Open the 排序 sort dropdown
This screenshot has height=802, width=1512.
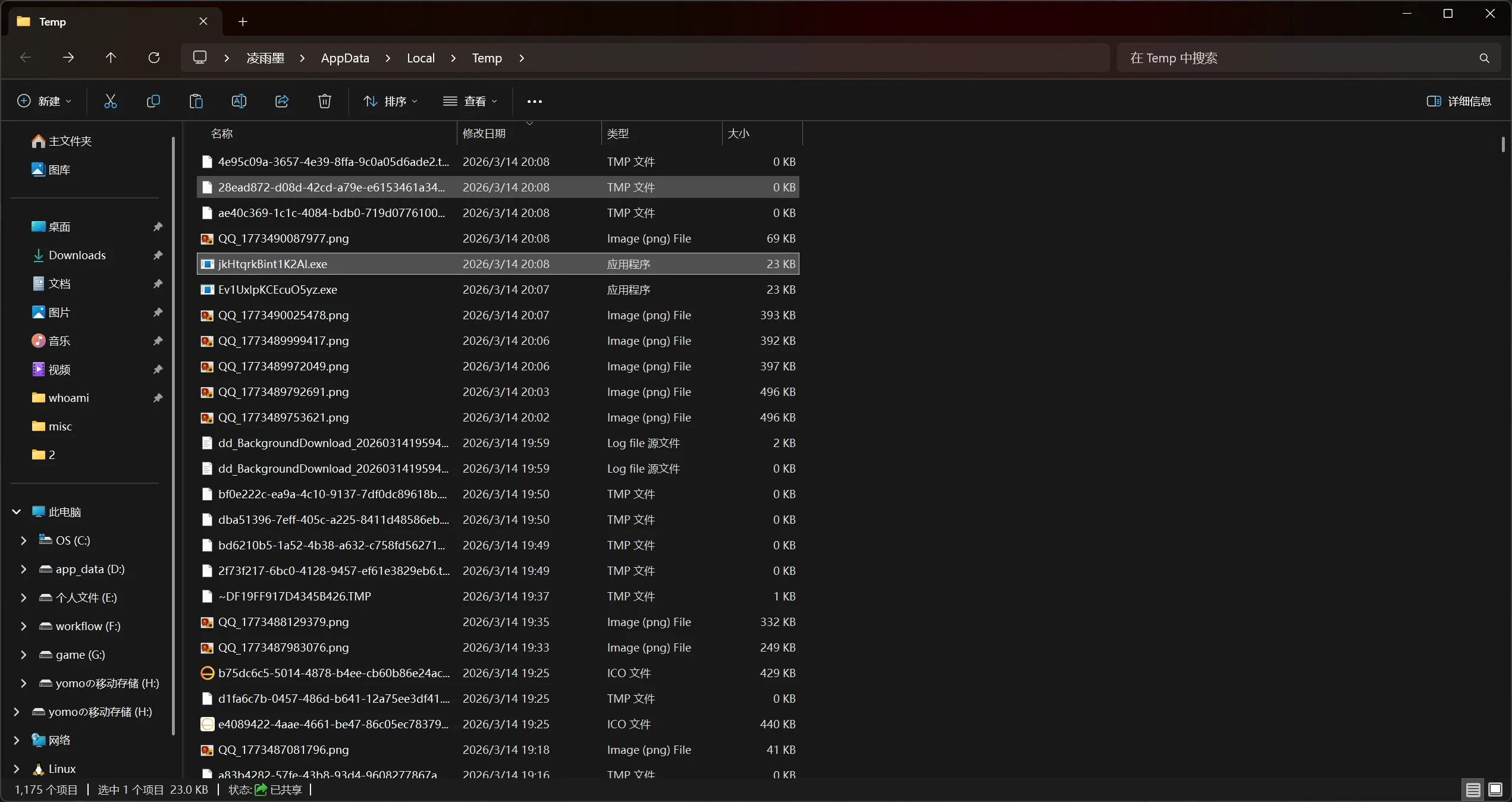point(391,101)
